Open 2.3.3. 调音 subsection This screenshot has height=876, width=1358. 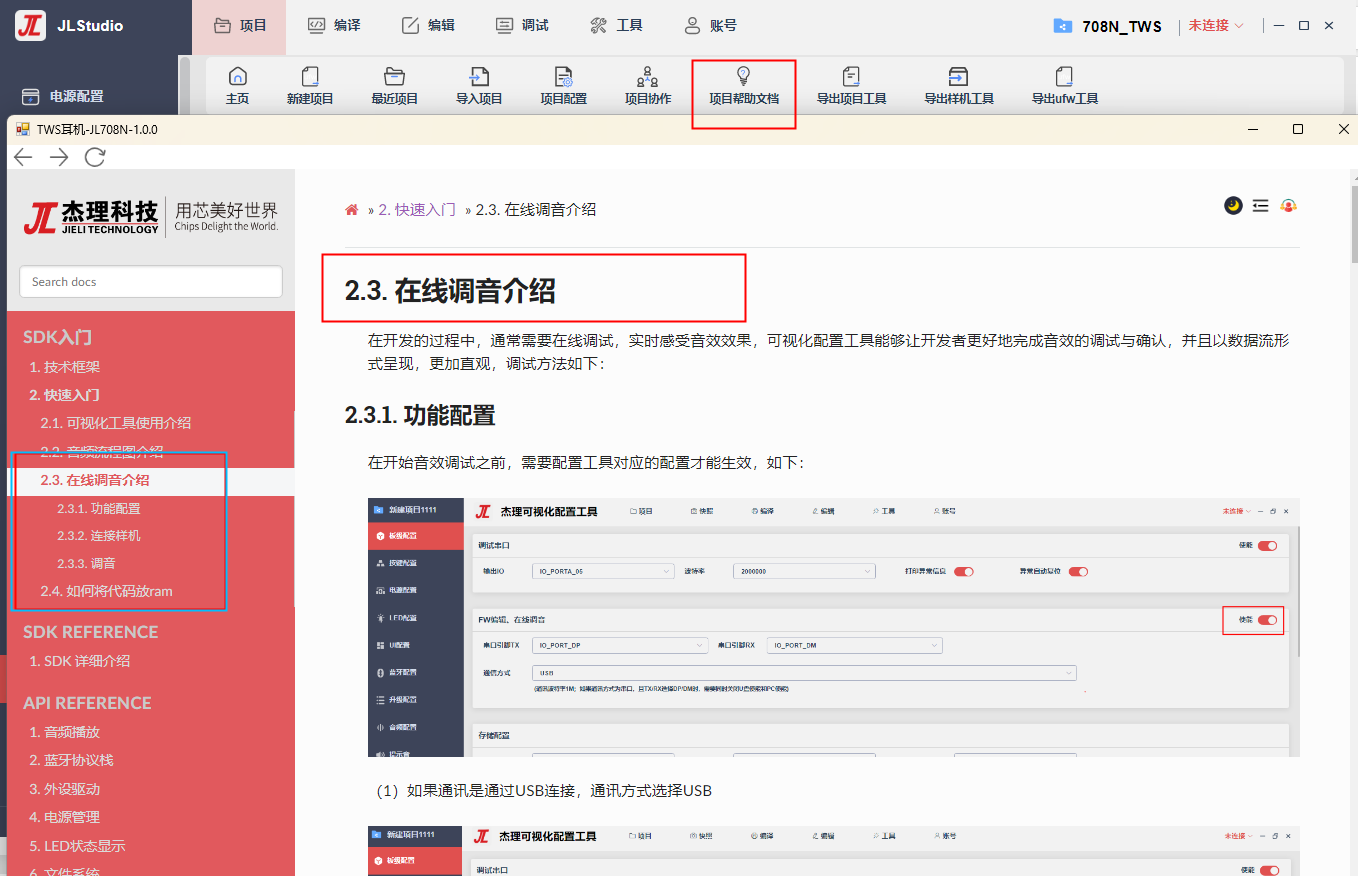tap(86, 563)
